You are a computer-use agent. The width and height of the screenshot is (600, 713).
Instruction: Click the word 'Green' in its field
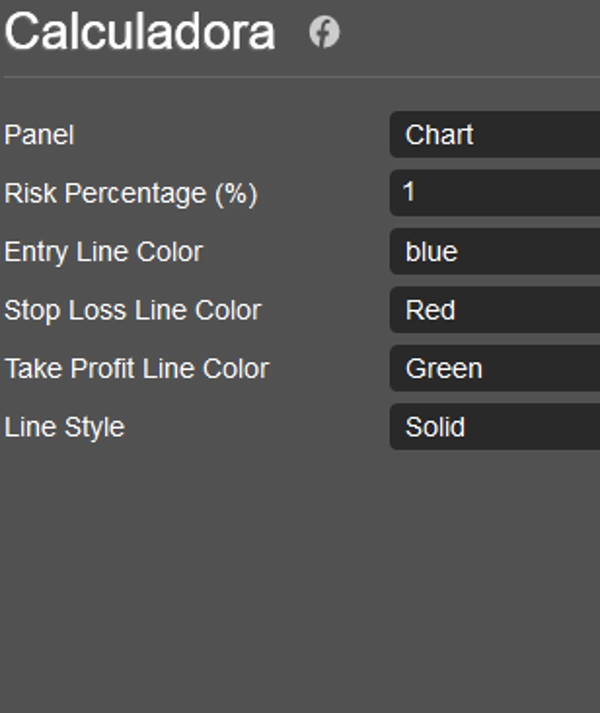coord(444,369)
